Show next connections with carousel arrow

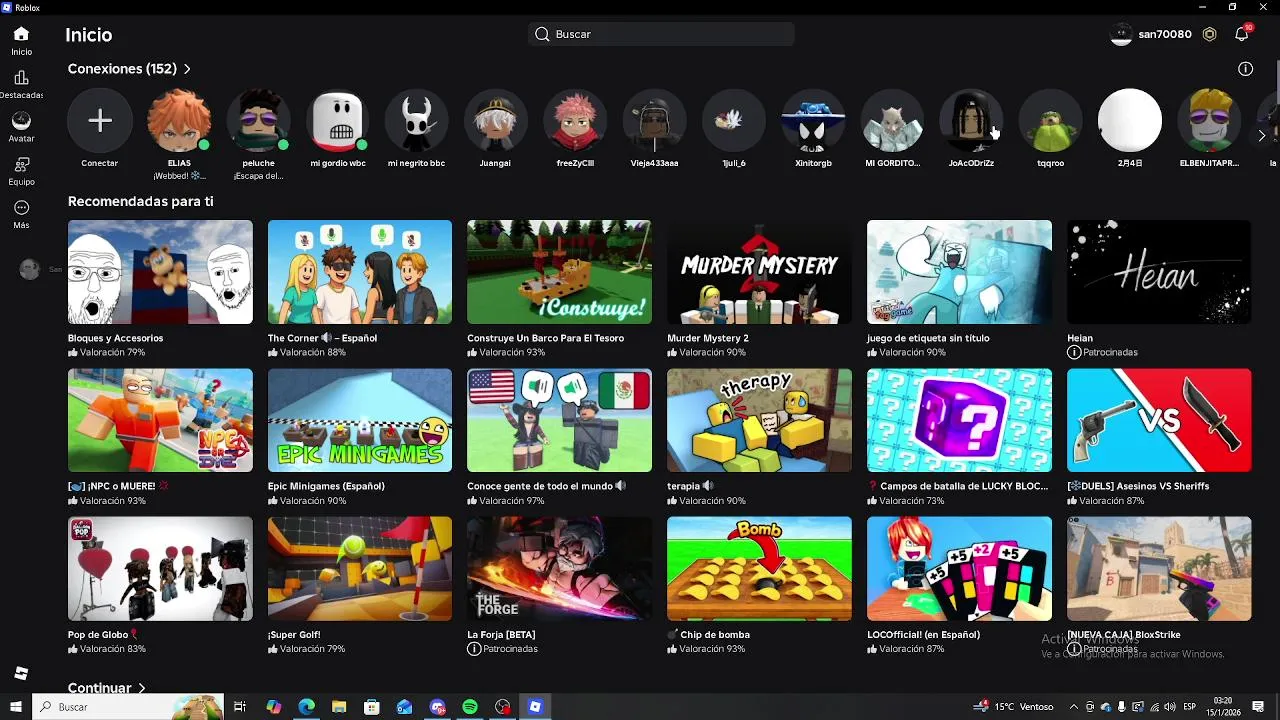point(1261,135)
